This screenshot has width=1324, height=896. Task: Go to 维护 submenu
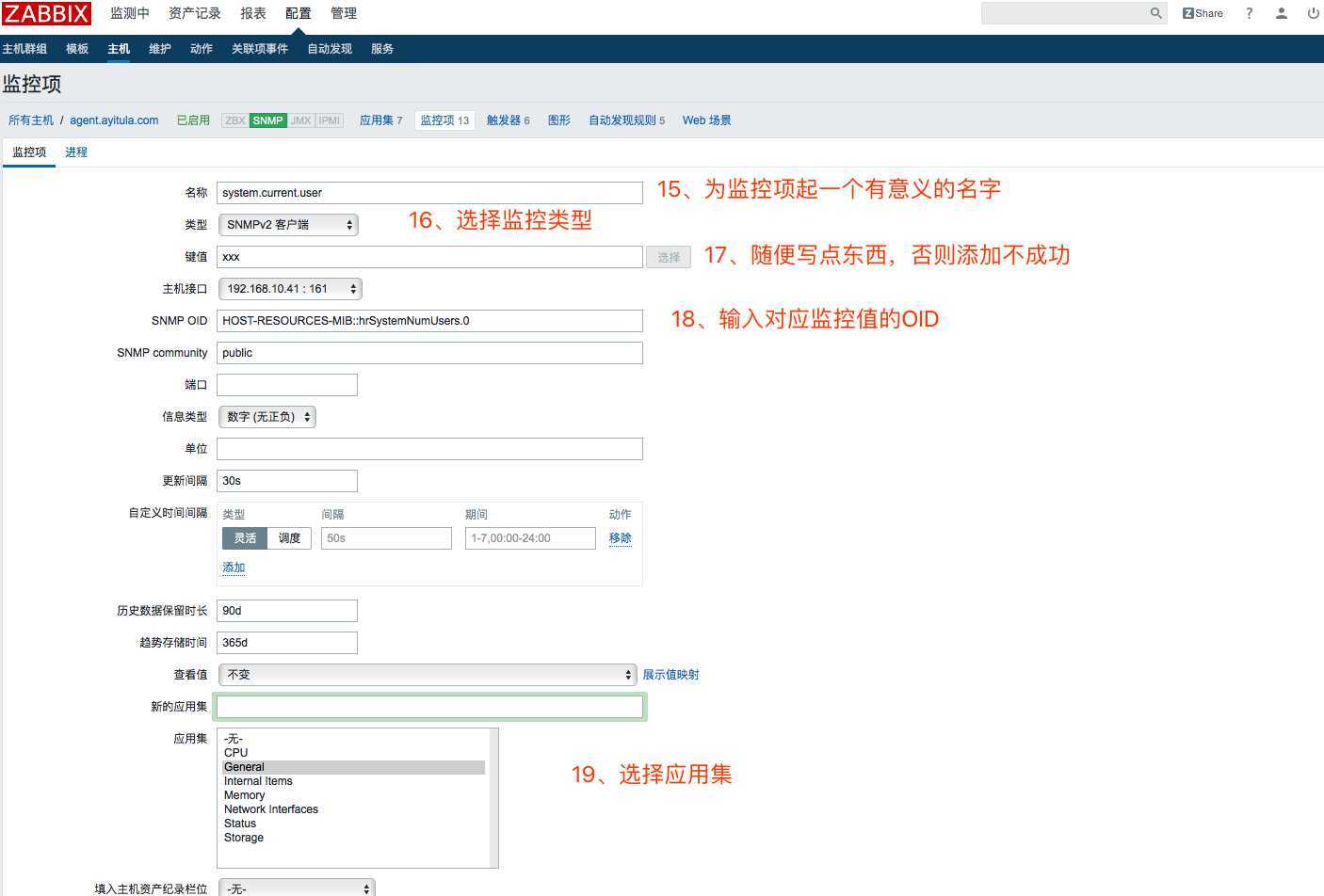click(160, 49)
